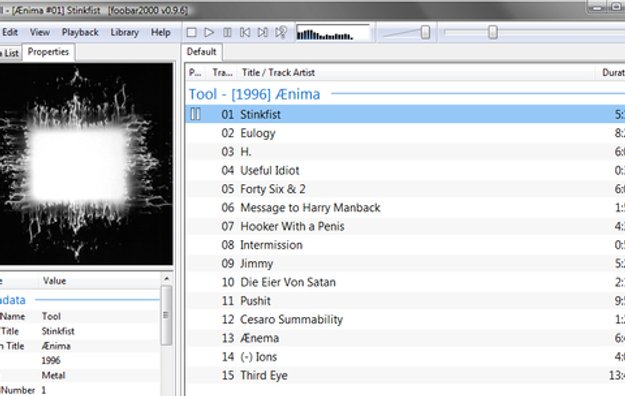Click the Tool - [1996] Ænima album header
625x396 pixels.
pyautogui.click(x=254, y=94)
